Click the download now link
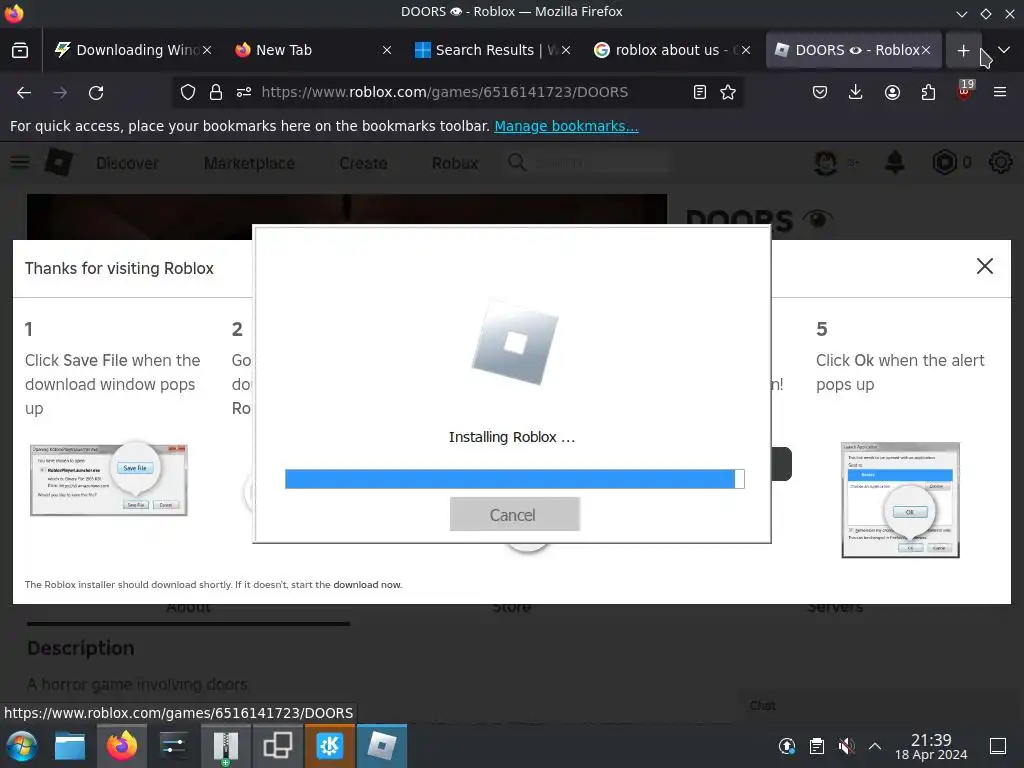The width and height of the screenshot is (1024, 768). [367, 584]
